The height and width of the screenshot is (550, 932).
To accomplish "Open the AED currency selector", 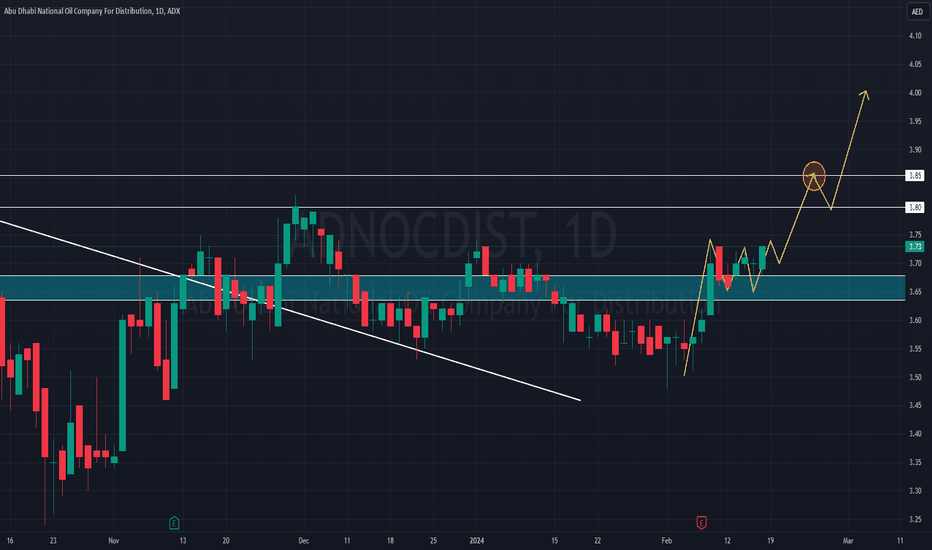I will point(917,12).
